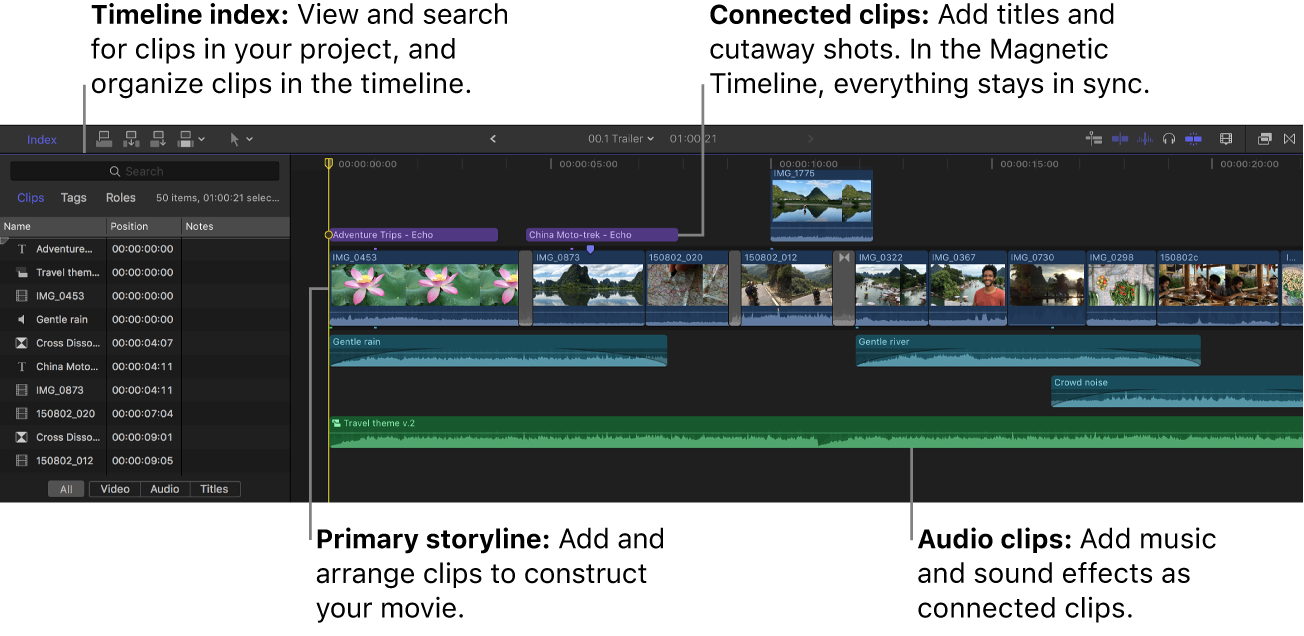Open the Clip Appearance settings icon
This screenshot has width=1304, height=636.
pyautogui.click(x=1226, y=139)
